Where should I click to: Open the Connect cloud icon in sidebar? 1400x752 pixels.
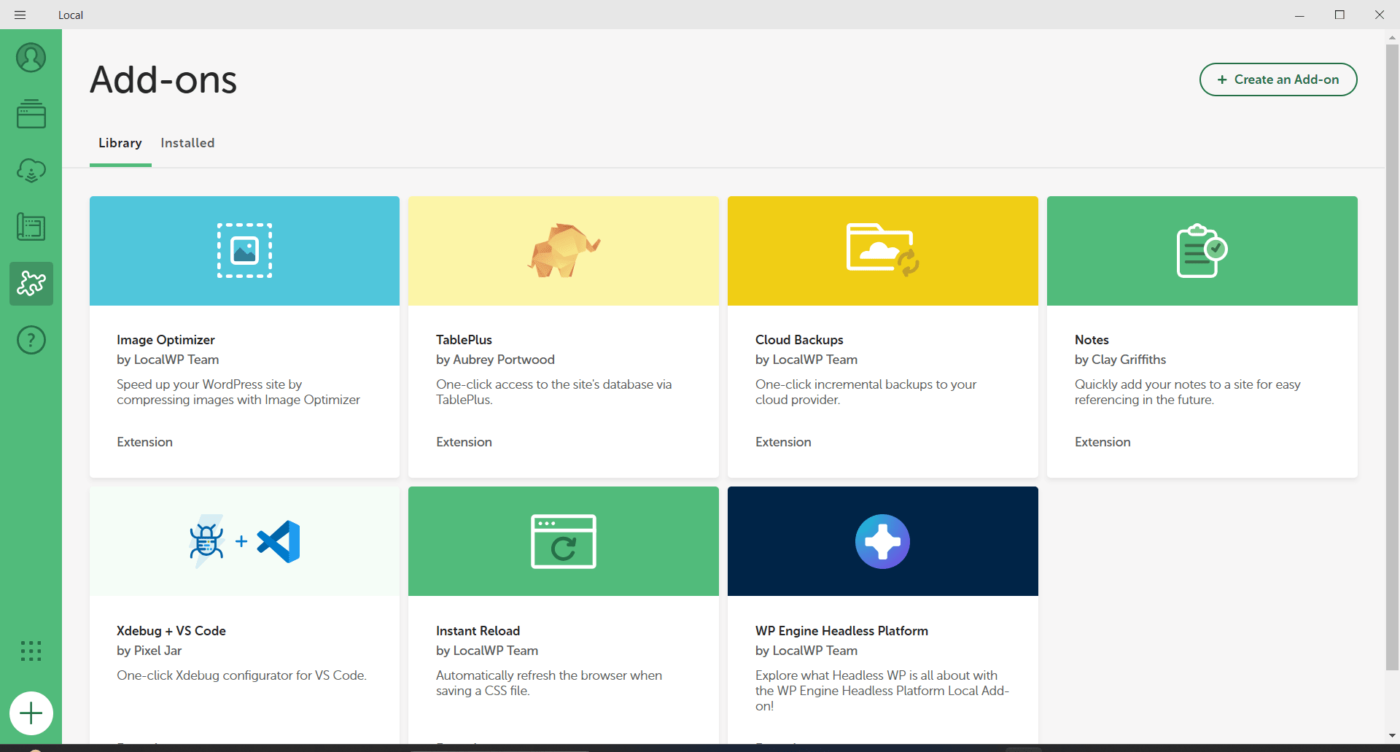pyautogui.click(x=31, y=171)
